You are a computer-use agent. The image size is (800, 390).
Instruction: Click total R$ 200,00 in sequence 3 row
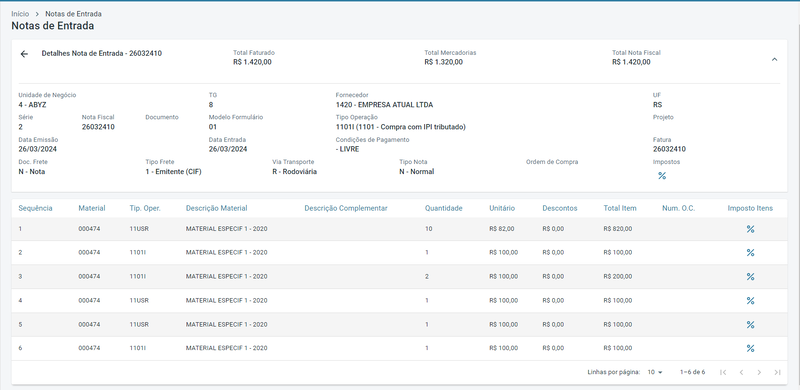pos(617,277)
